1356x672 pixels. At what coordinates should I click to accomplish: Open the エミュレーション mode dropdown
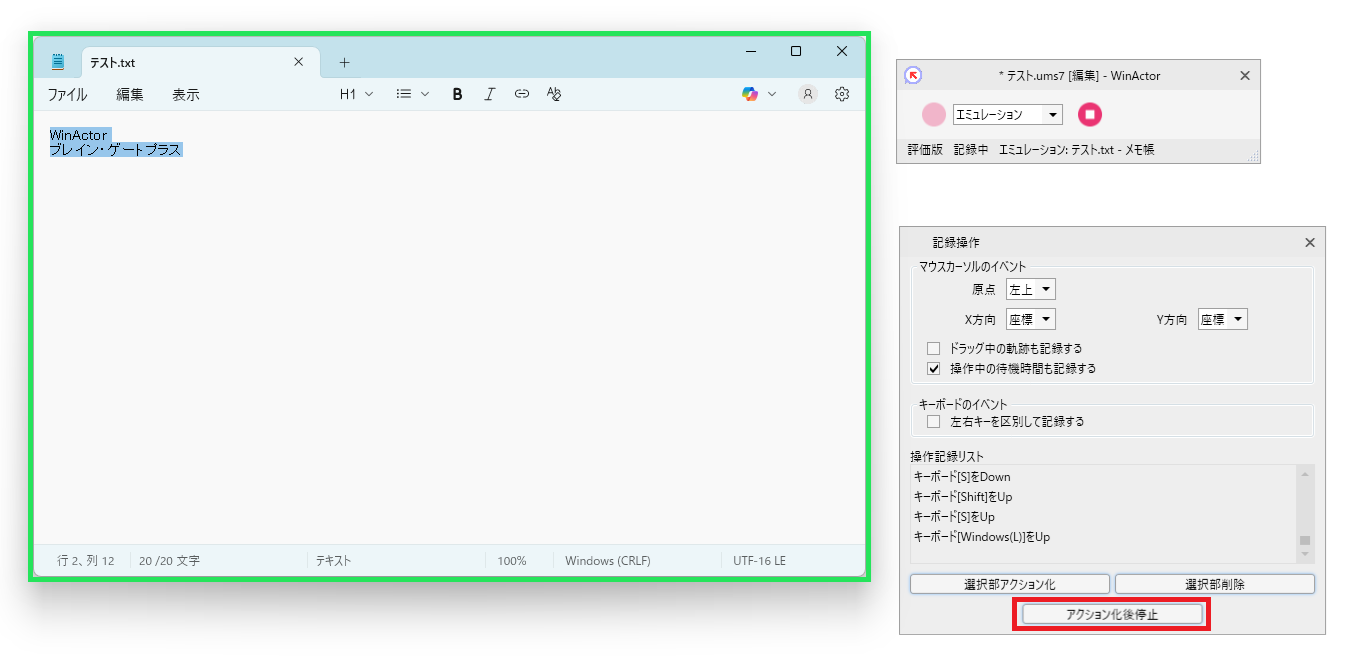[1007, 115]
